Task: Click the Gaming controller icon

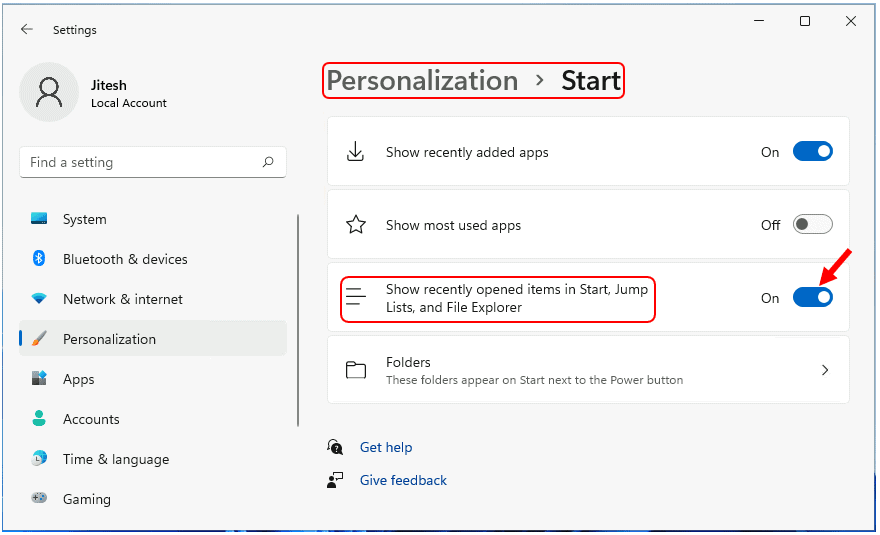Action: click(x=39, y=498)
